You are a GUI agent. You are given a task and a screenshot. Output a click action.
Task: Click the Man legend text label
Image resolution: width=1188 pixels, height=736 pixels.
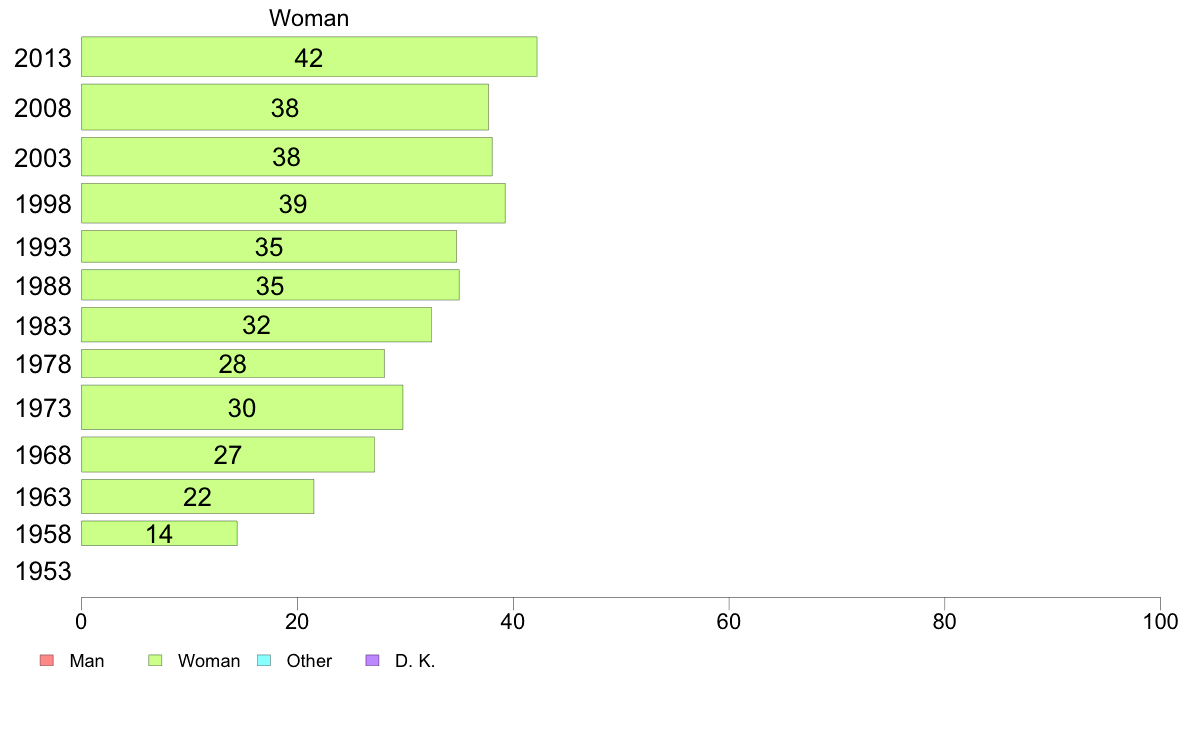pos(86,661)
